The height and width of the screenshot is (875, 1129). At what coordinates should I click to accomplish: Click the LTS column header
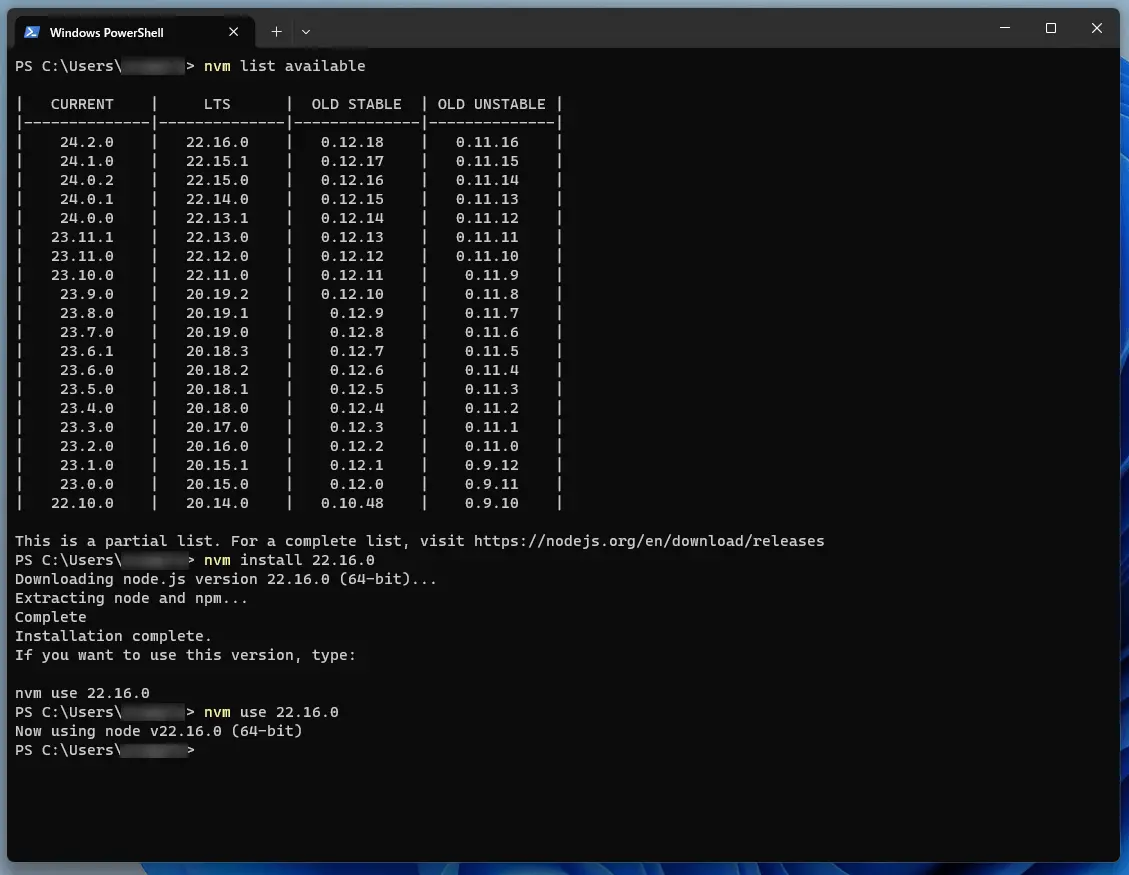pos(217,104)
